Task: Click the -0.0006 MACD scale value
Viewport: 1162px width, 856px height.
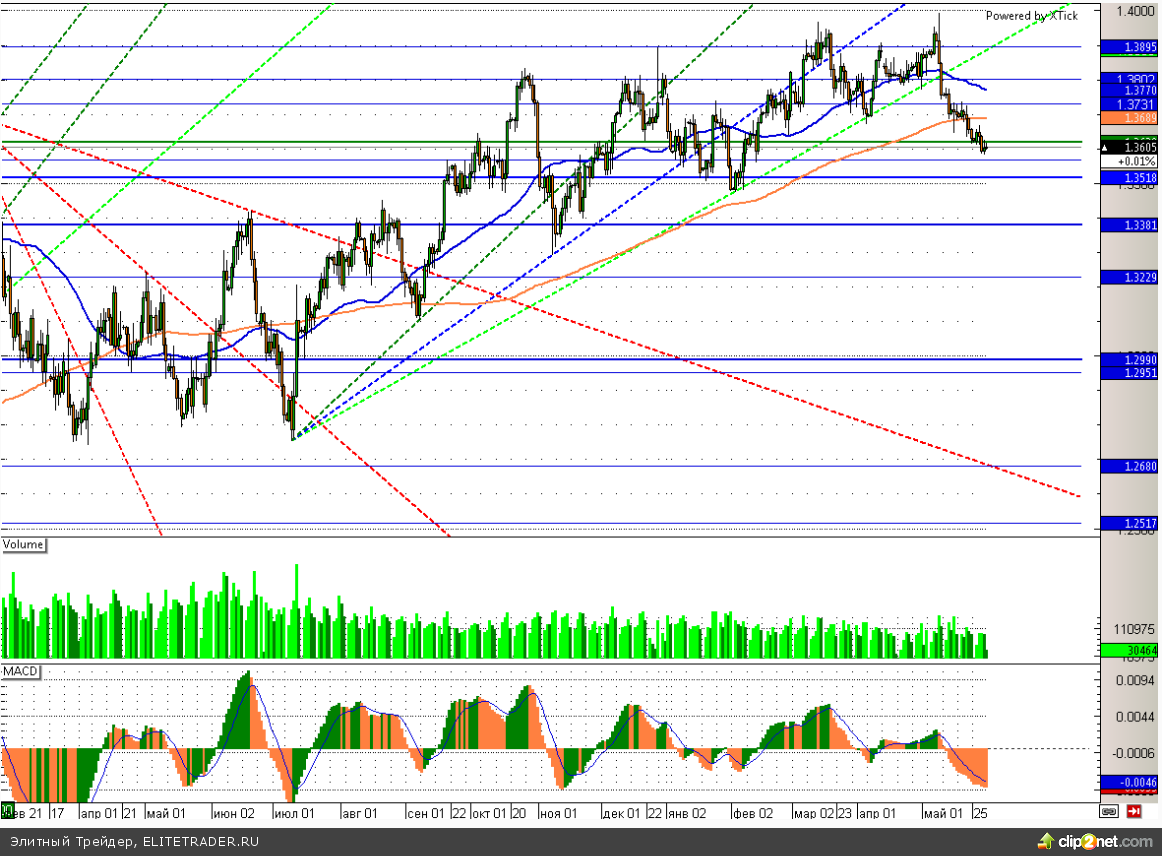Action: [1134, 753]
